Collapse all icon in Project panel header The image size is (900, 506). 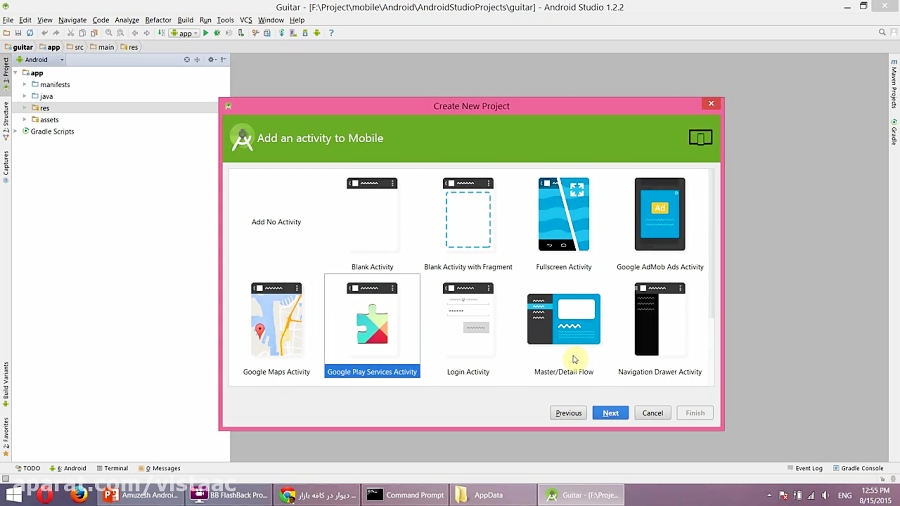point(197,59)
